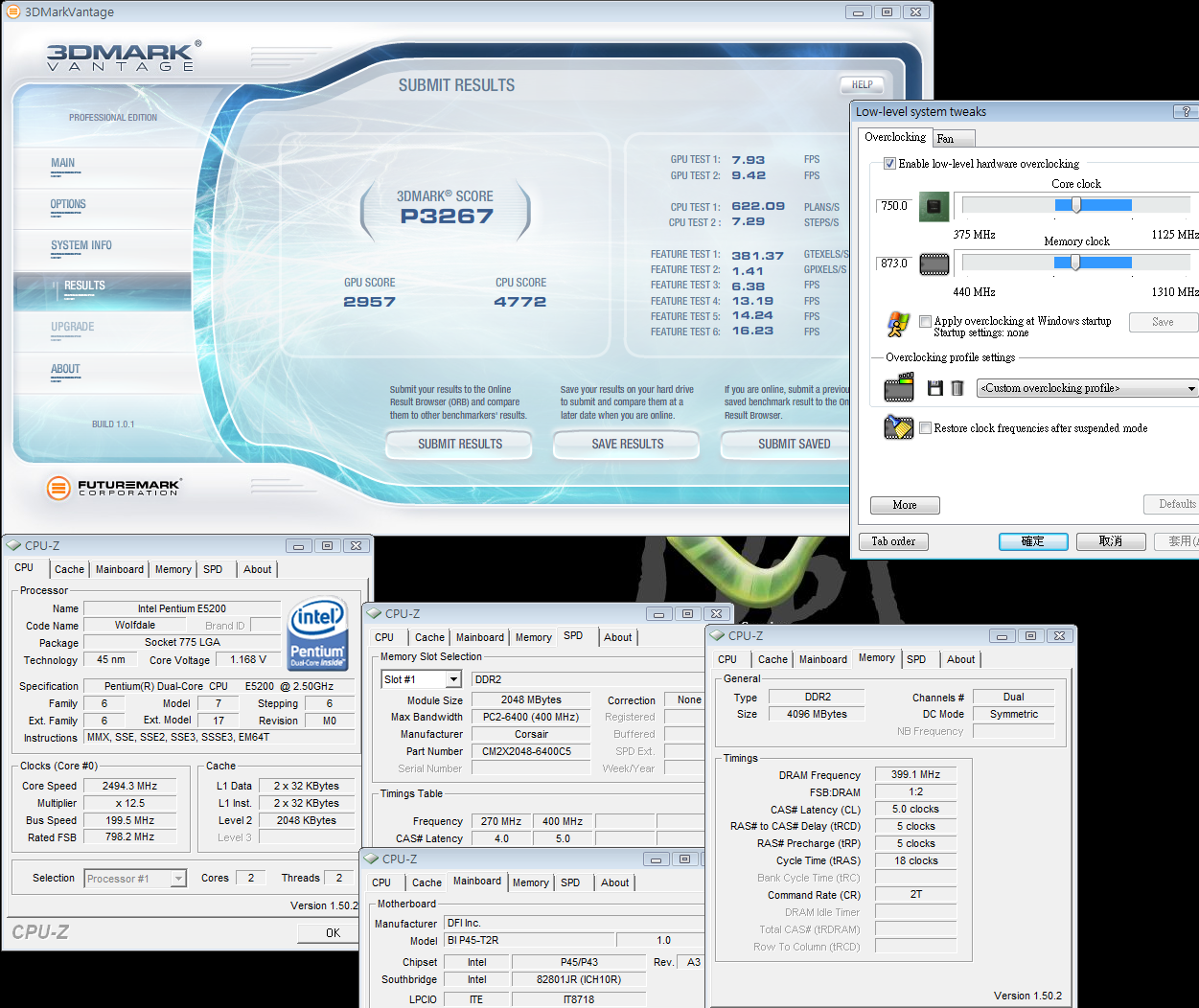Open the Custom overclocking profile dropdown

point(1088,388)
